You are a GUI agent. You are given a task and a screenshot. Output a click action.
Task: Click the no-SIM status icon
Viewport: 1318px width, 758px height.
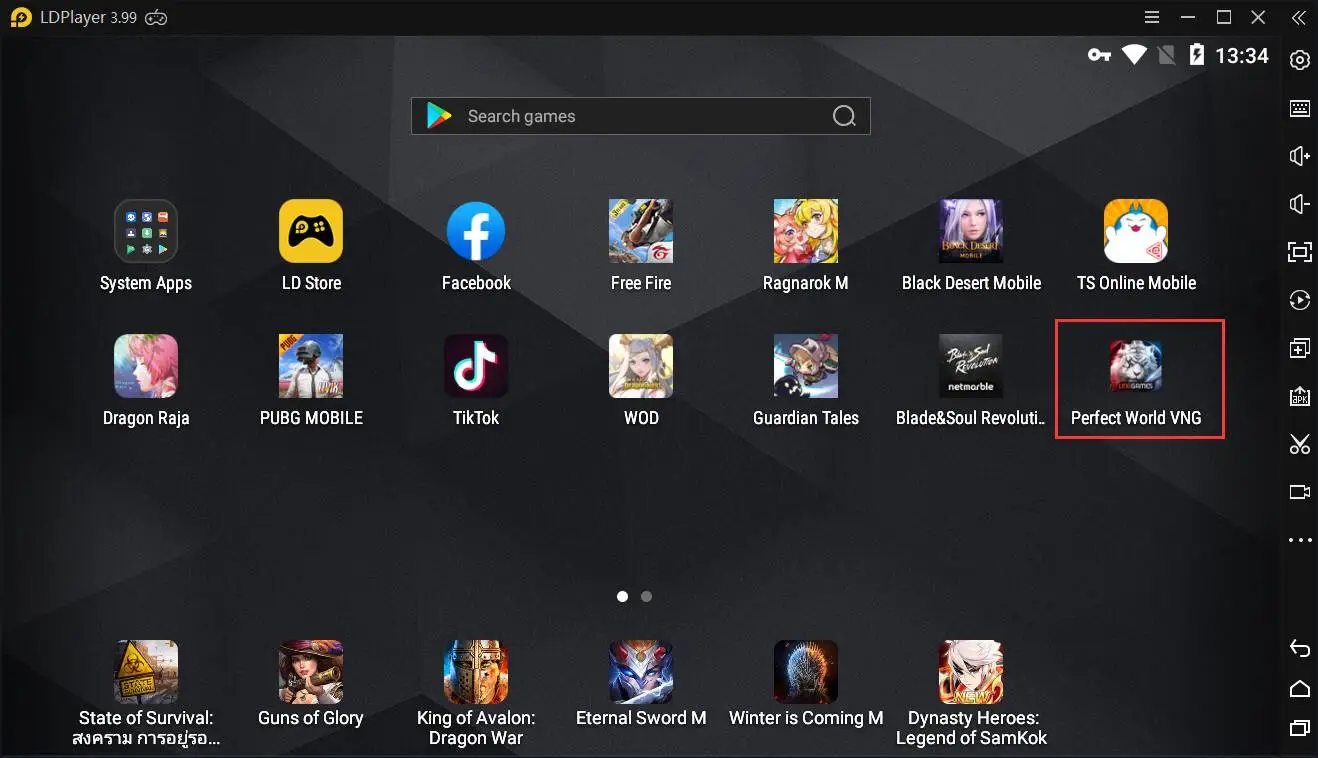click(1166, 55)
